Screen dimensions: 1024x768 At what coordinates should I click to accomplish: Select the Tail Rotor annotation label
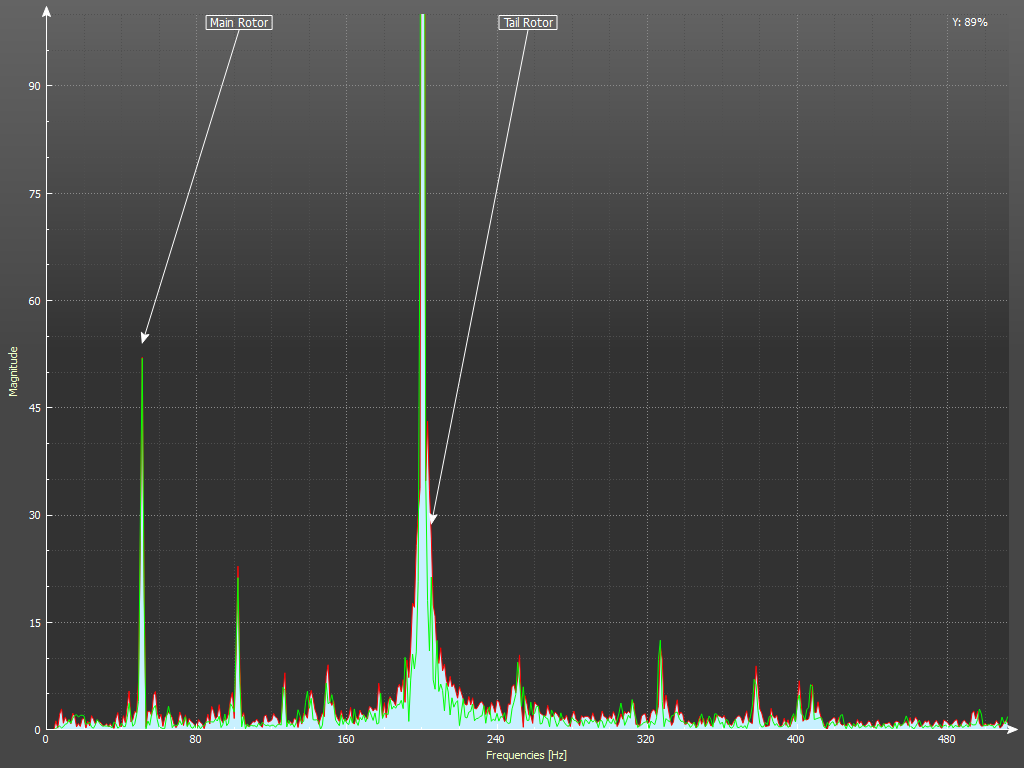[527, 22]
